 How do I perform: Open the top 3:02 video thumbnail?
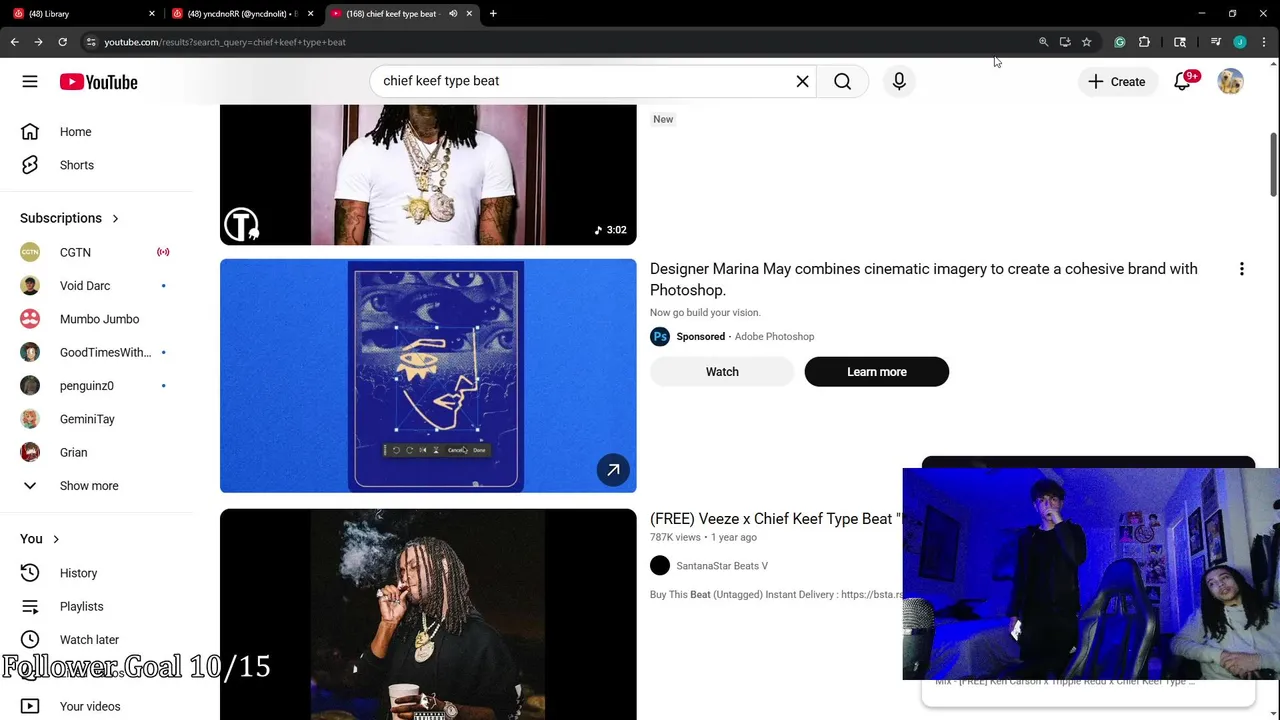428,175
